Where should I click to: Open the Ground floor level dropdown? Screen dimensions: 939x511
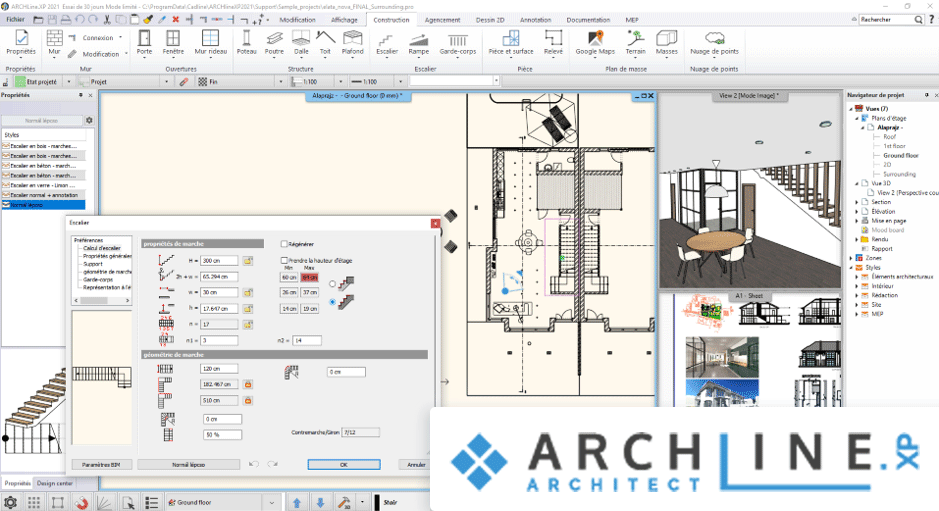[x=272, y=503]
